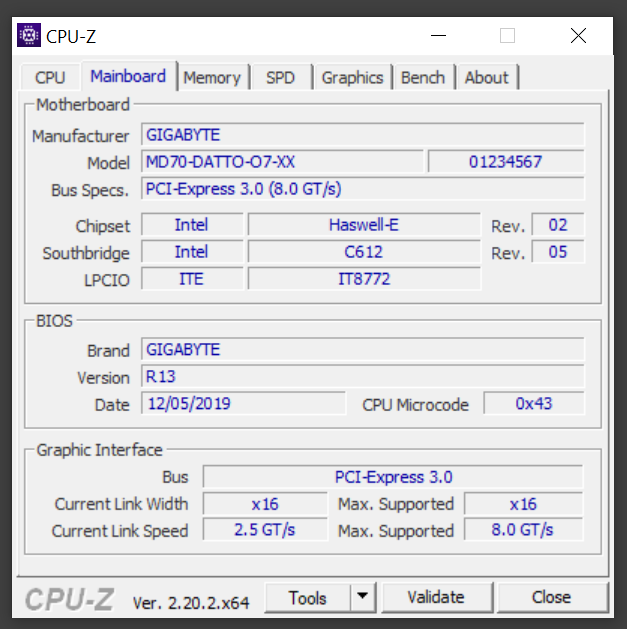Click the disabled maximize window button
Screen dimensions: 627x629
tap(507, 36)
